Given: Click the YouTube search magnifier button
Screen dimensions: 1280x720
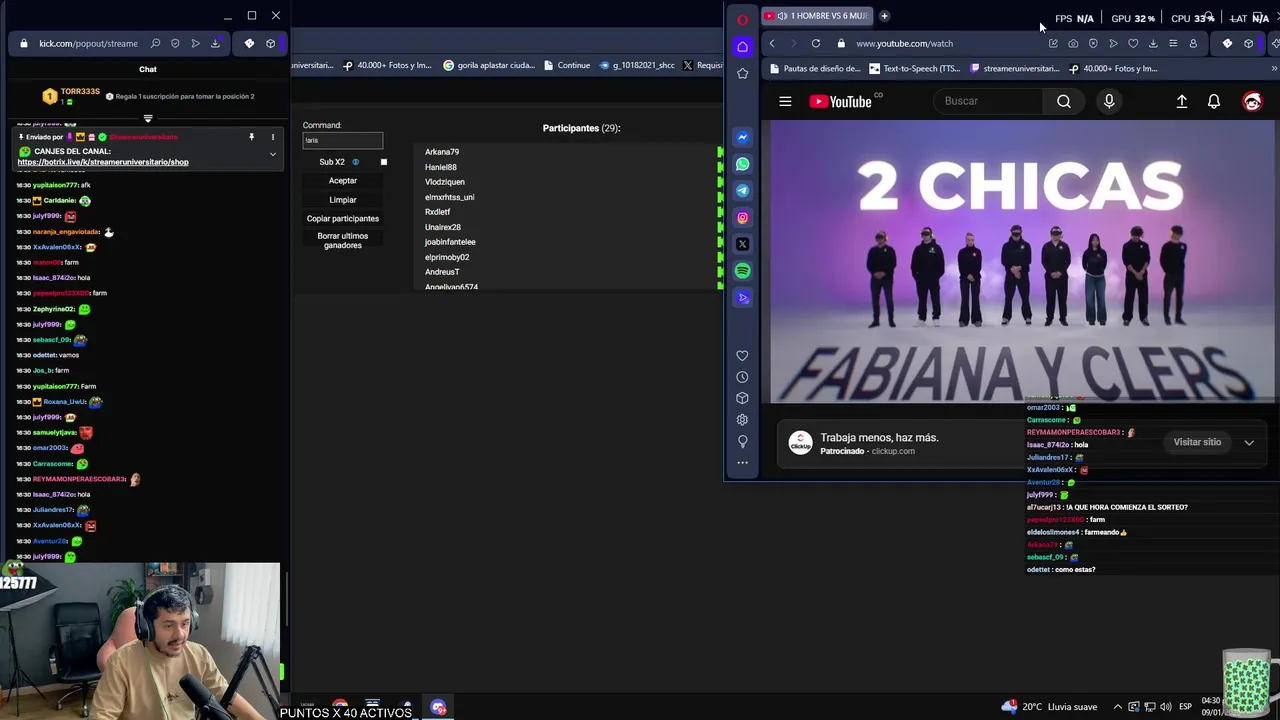Looking at the screenshot, I should [1064, 101].
